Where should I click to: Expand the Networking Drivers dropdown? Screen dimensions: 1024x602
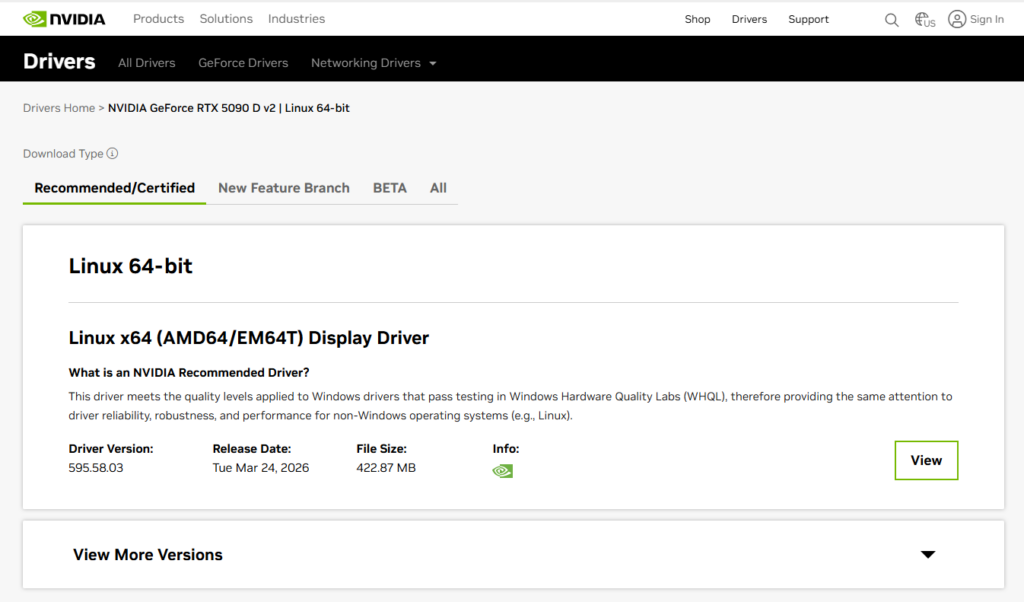(373, 63)
